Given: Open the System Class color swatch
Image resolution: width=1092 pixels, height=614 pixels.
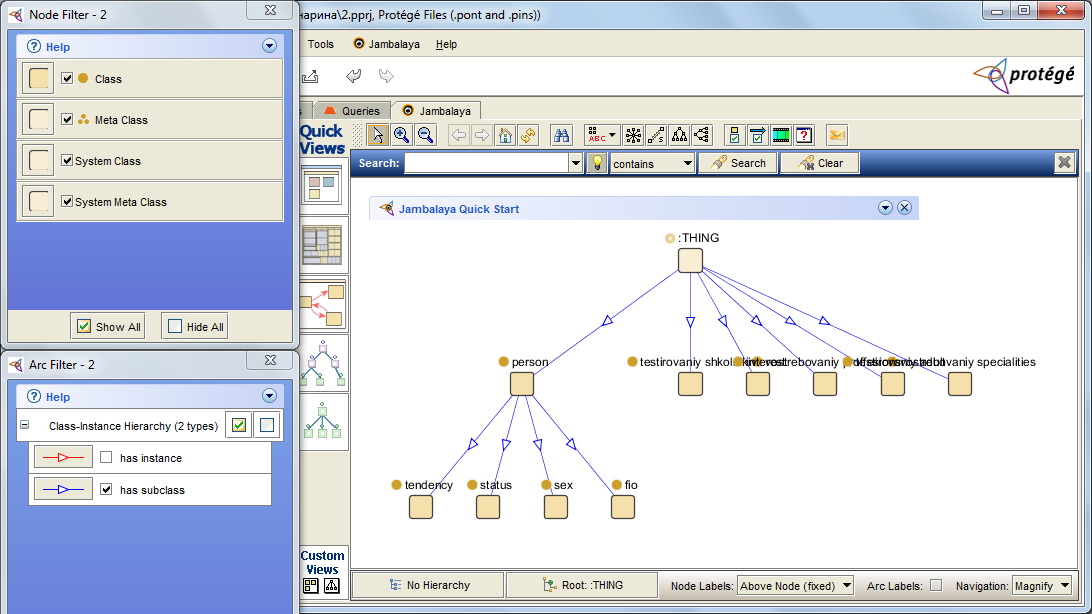Looking at the screenshot, I should click(x=38, y=160).
